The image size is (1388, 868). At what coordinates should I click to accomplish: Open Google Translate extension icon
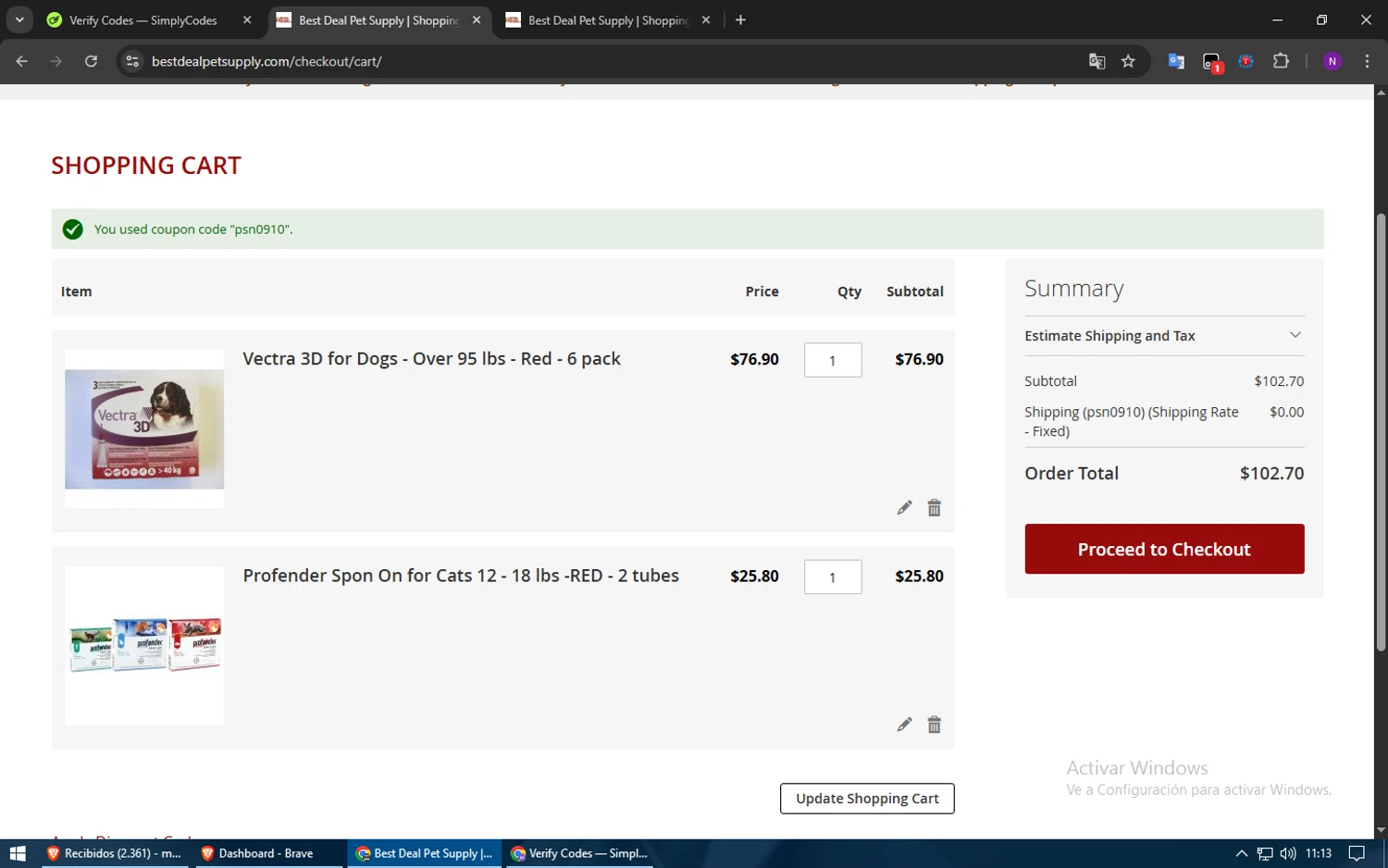coord(1176,61)
